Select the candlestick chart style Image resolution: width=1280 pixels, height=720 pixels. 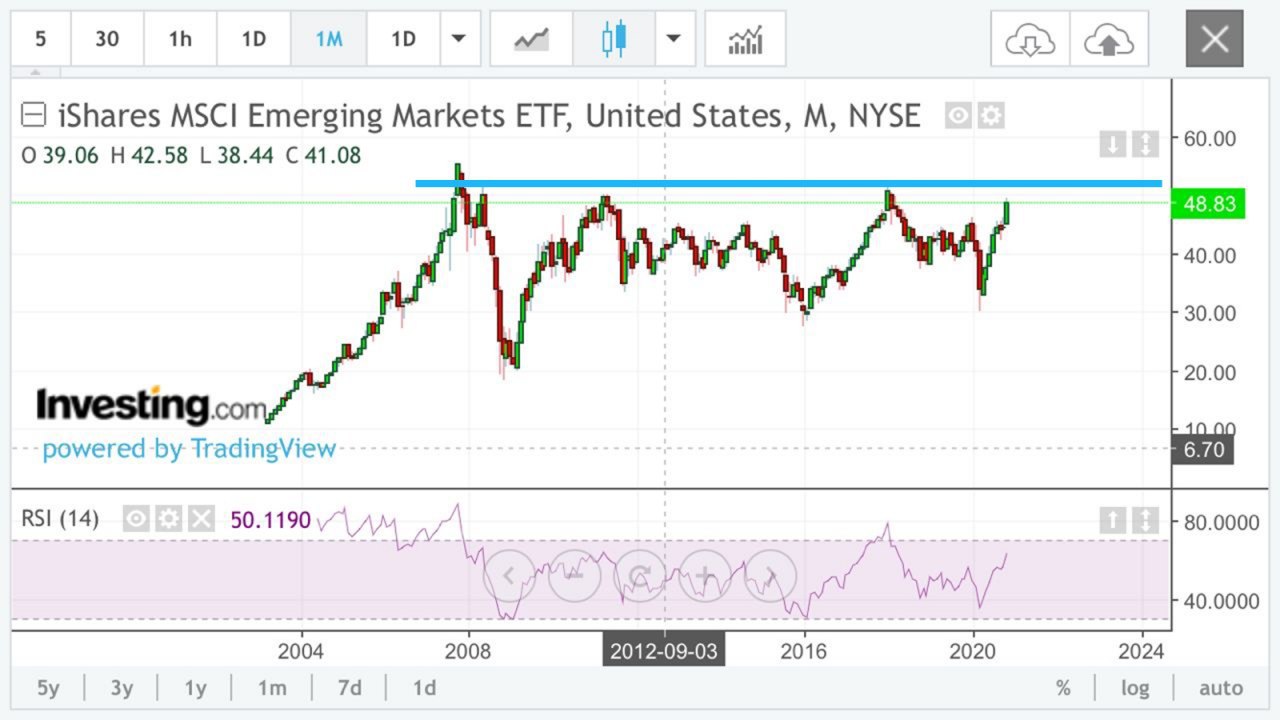(x=614, y=39)
